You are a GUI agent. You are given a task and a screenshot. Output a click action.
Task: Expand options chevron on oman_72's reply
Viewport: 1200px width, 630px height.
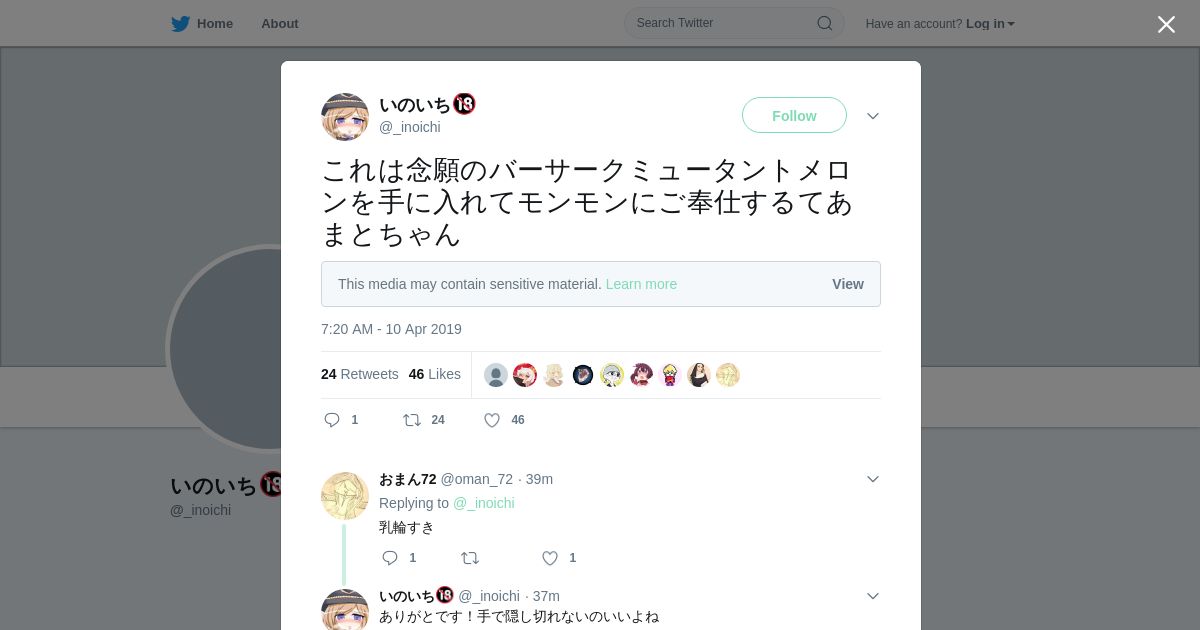873,479
